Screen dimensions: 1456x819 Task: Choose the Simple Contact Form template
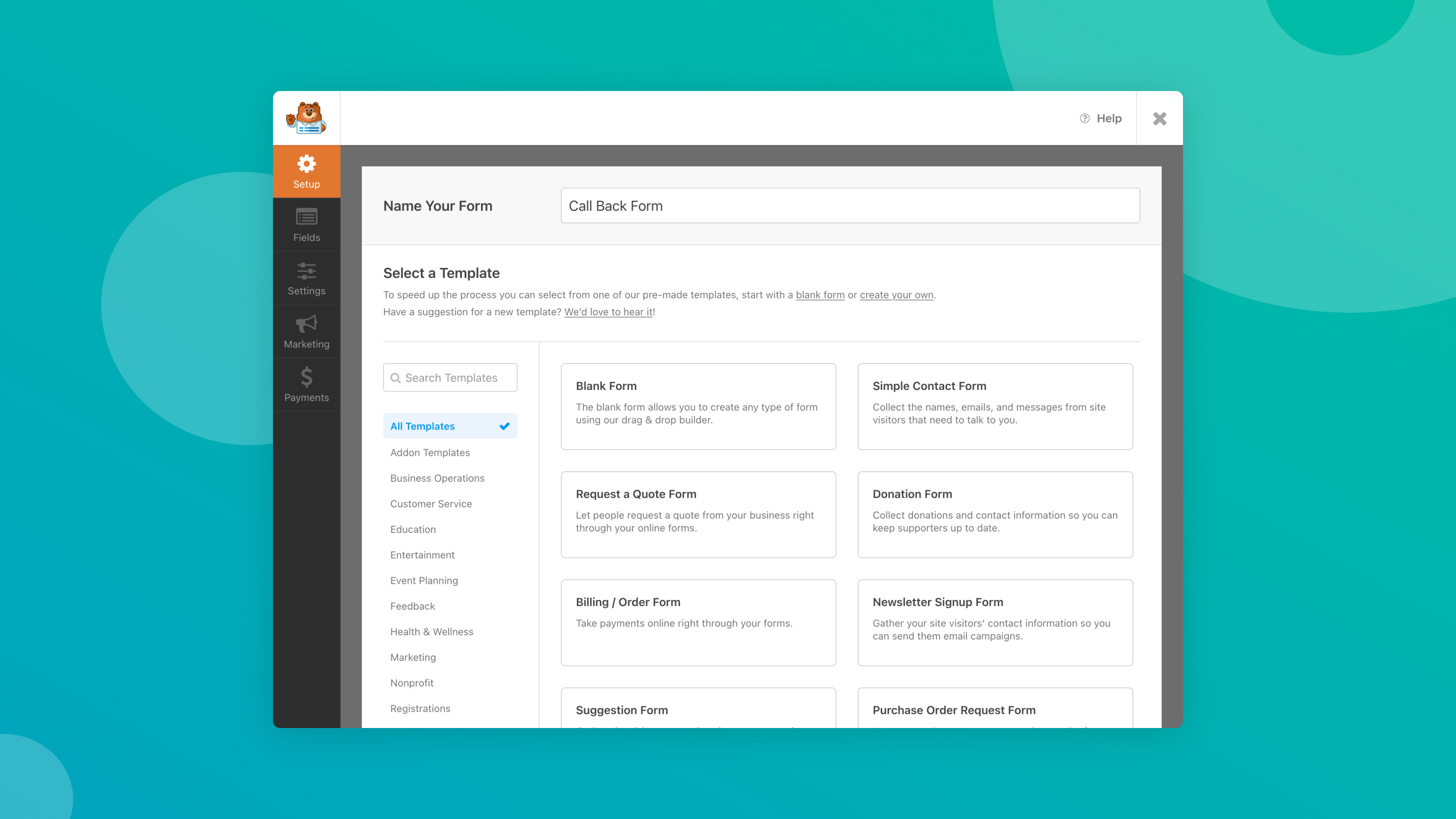[x=995, y=406]
